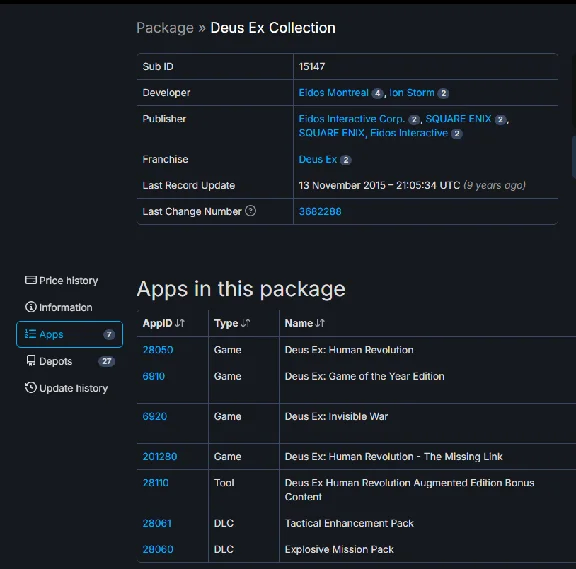Select the Apps sidebar tab
576x569 pixels.
tap(69, 334)
